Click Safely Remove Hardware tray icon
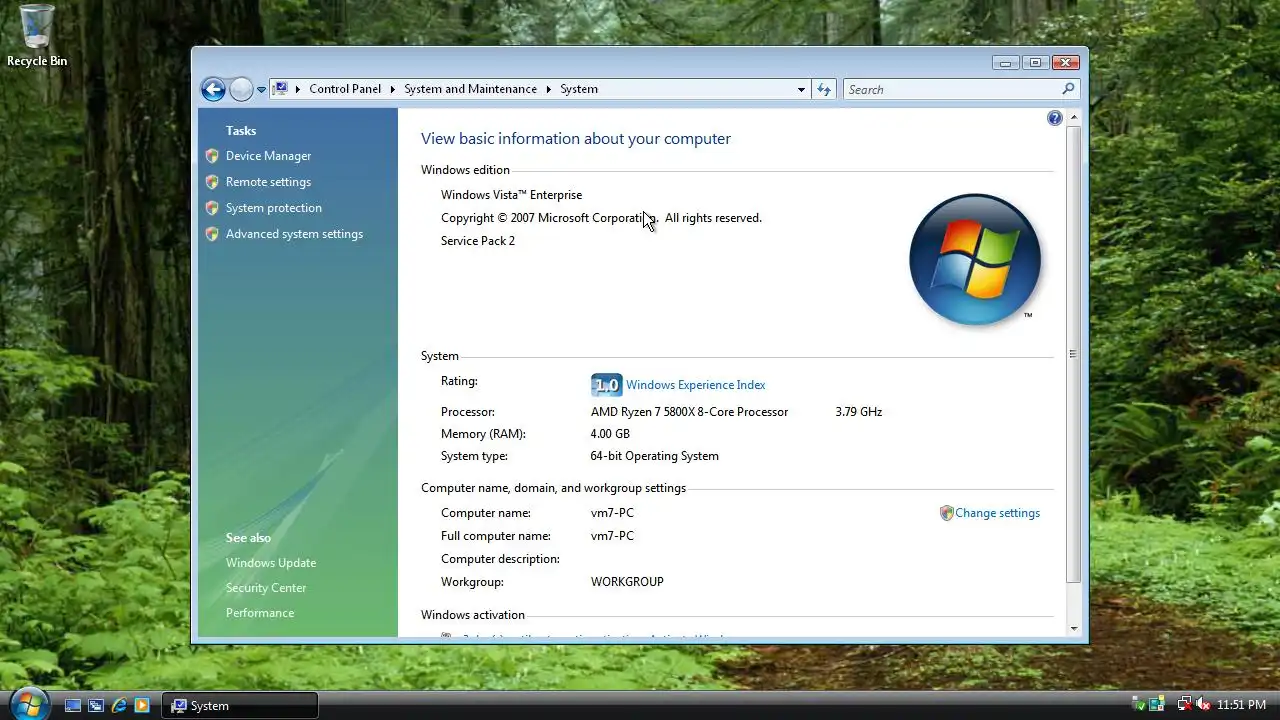This screenshot has width=1280, height=720. coord(1139,705)
